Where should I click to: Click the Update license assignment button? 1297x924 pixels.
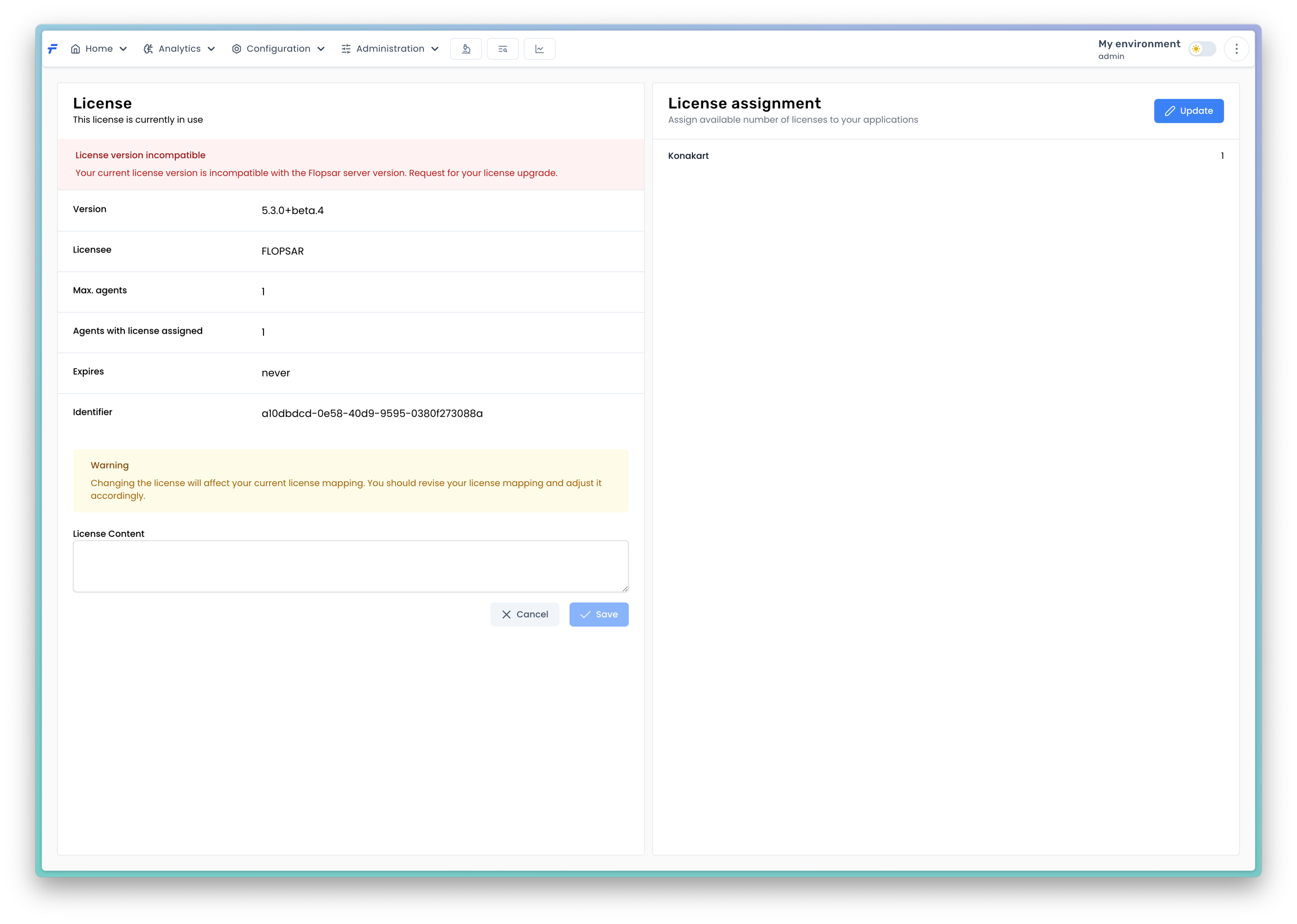1188,111
